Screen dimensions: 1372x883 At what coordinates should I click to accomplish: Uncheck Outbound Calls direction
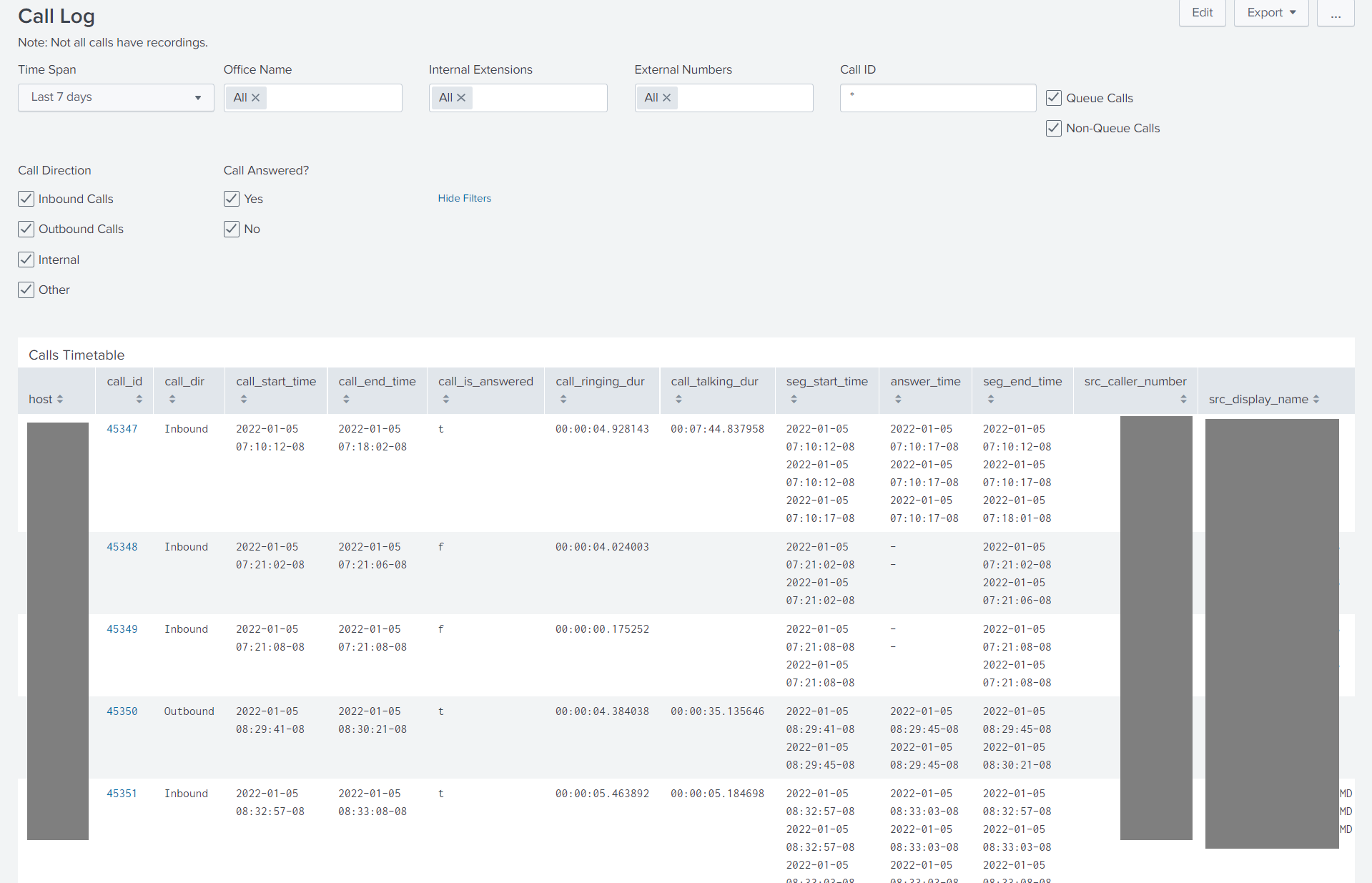coord(26,229)
